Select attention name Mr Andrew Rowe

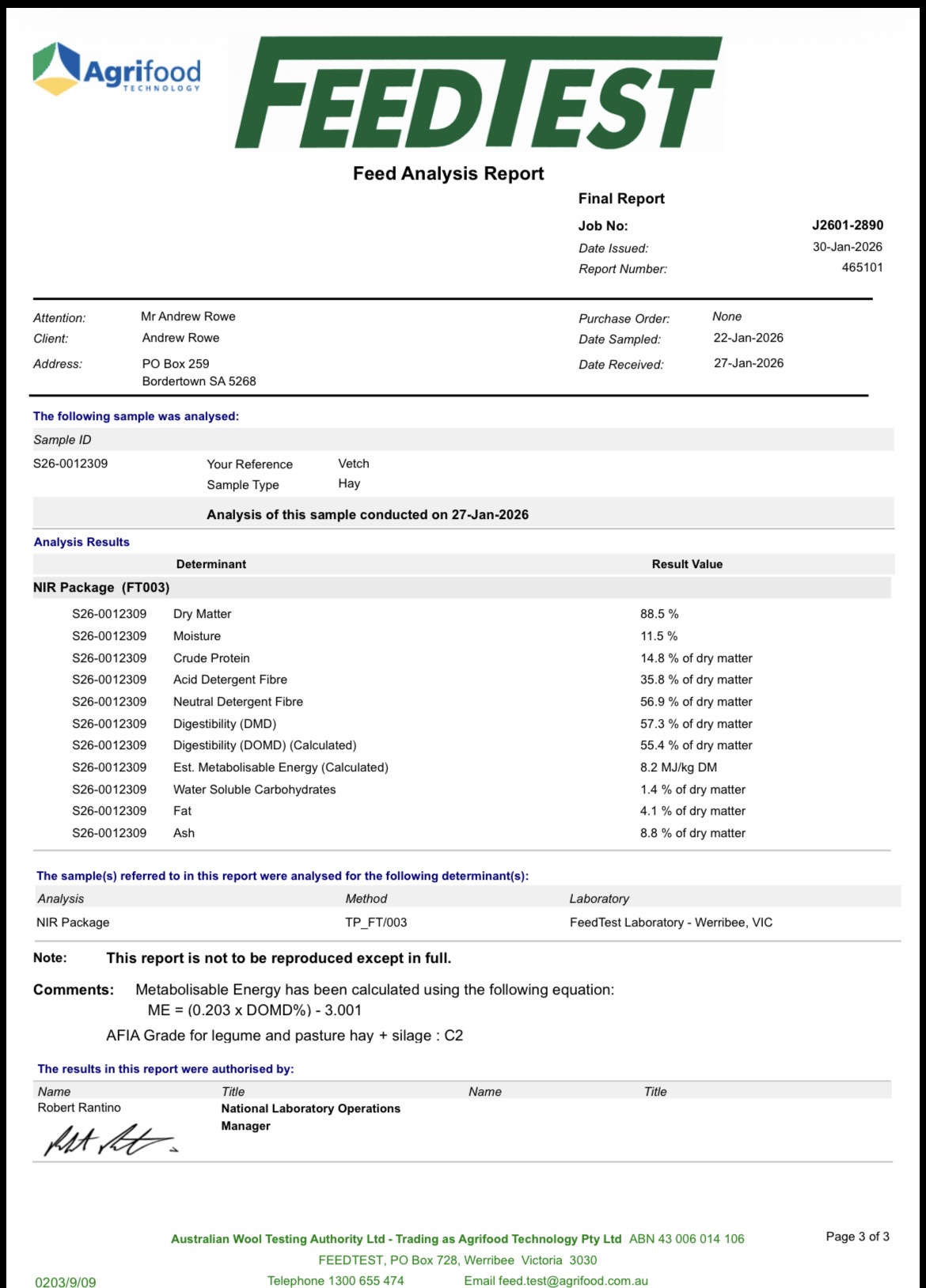coord(188,316)
